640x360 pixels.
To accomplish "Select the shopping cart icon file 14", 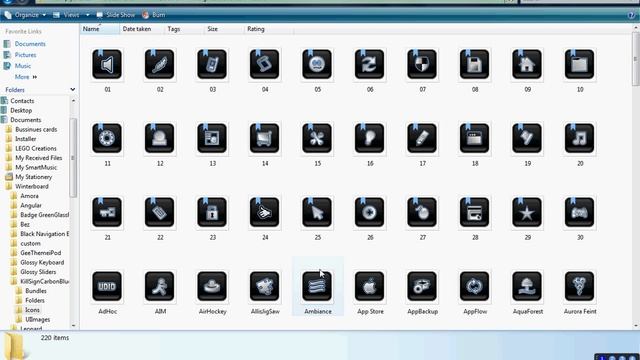I will click(264, 138).
